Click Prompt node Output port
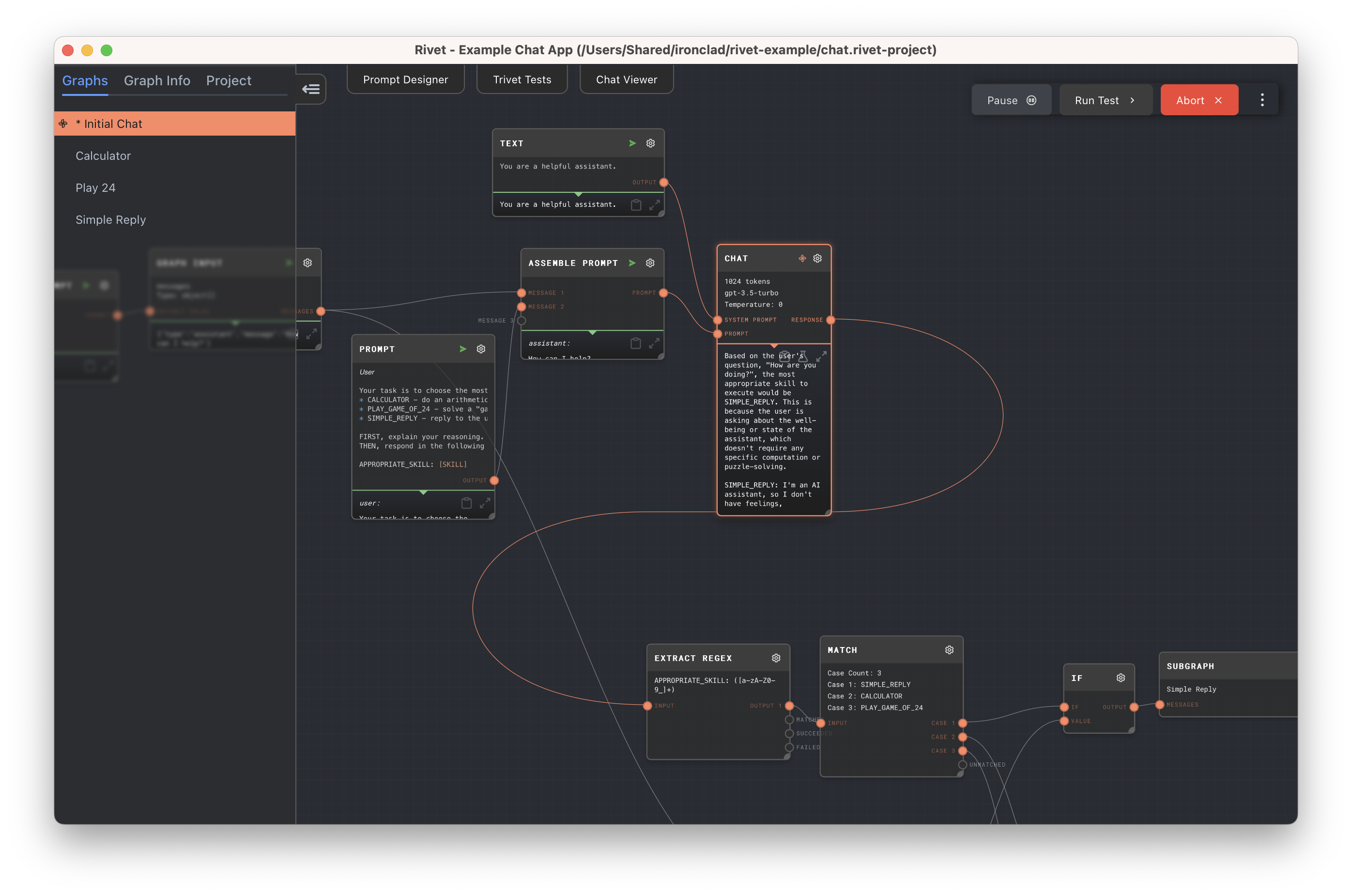 (494, 480)
